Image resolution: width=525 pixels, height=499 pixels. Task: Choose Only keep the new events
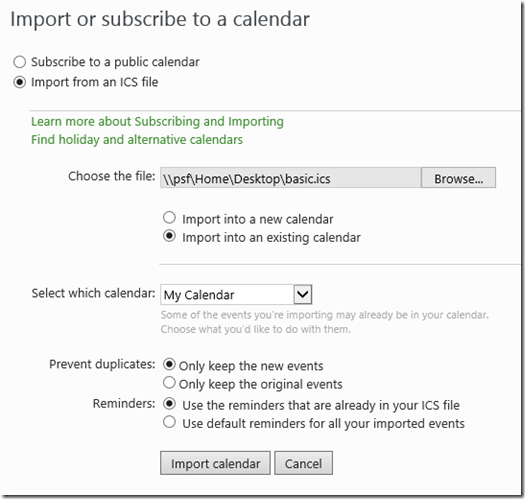pos(169,364)
